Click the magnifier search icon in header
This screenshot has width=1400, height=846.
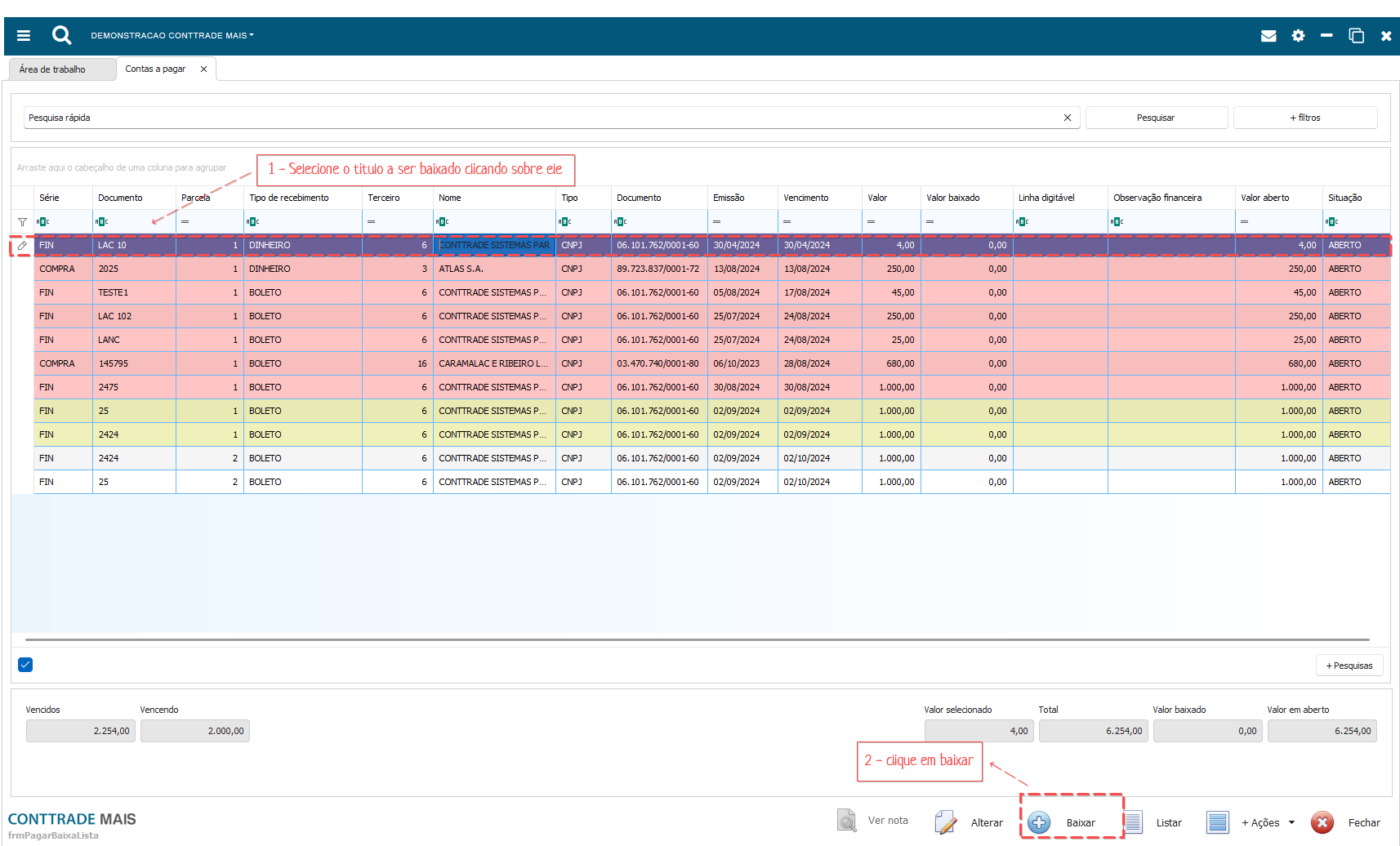[x=61, y=35]
